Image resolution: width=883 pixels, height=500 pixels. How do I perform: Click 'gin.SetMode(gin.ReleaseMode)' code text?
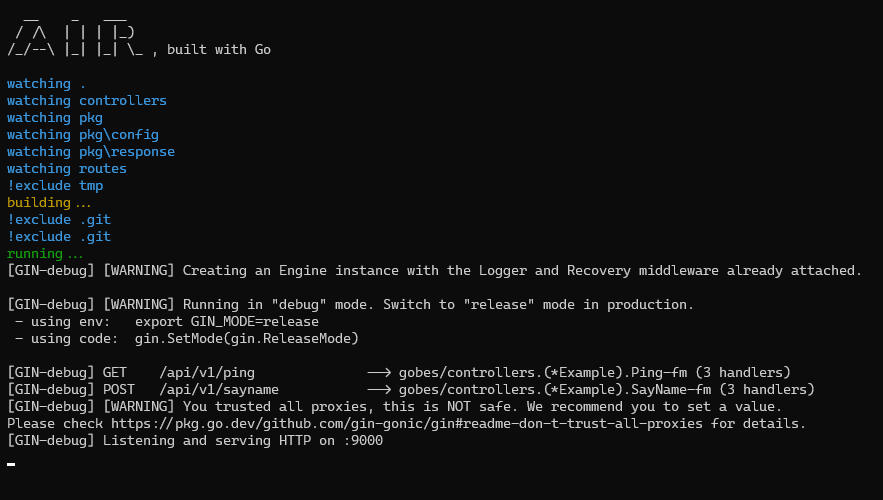pyautogui.click(x=247, y=338)
